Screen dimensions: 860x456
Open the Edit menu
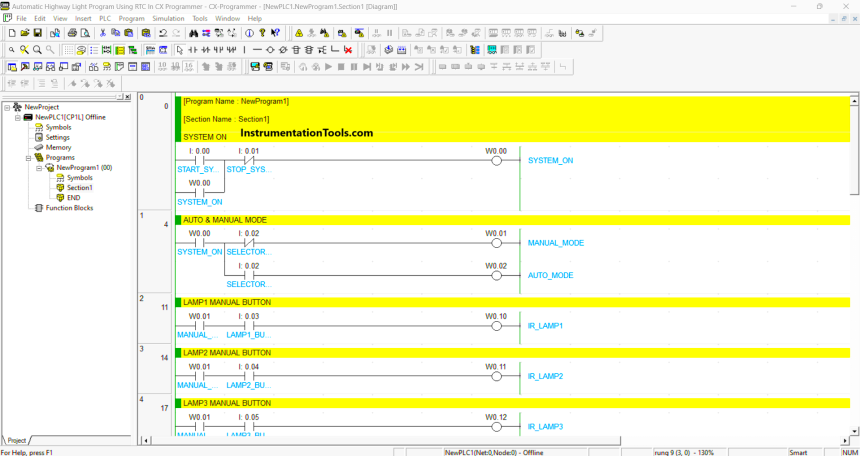(x=40, y=19)
